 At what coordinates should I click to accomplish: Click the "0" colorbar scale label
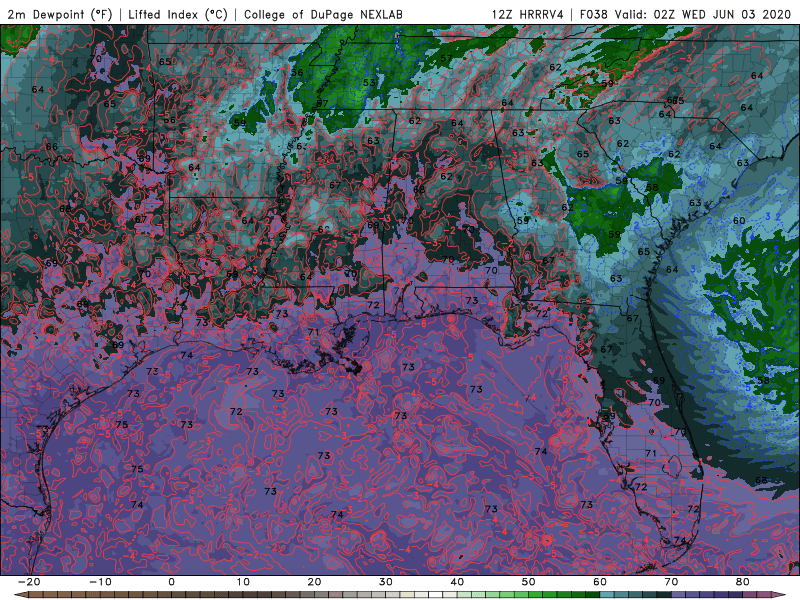pos(171,582)
